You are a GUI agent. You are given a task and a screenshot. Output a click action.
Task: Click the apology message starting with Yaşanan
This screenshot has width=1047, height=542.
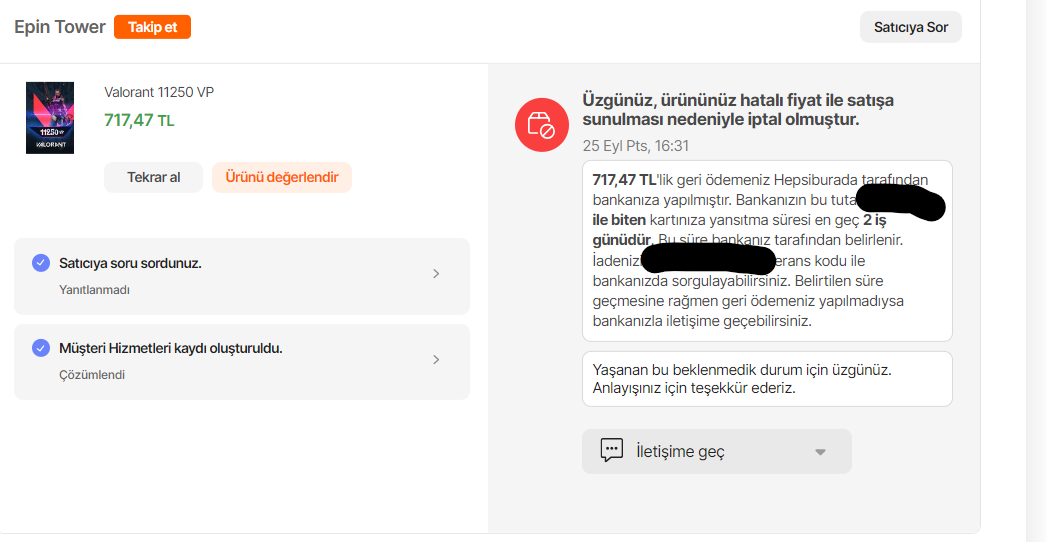pyautogui.click(x=766, y=378)
